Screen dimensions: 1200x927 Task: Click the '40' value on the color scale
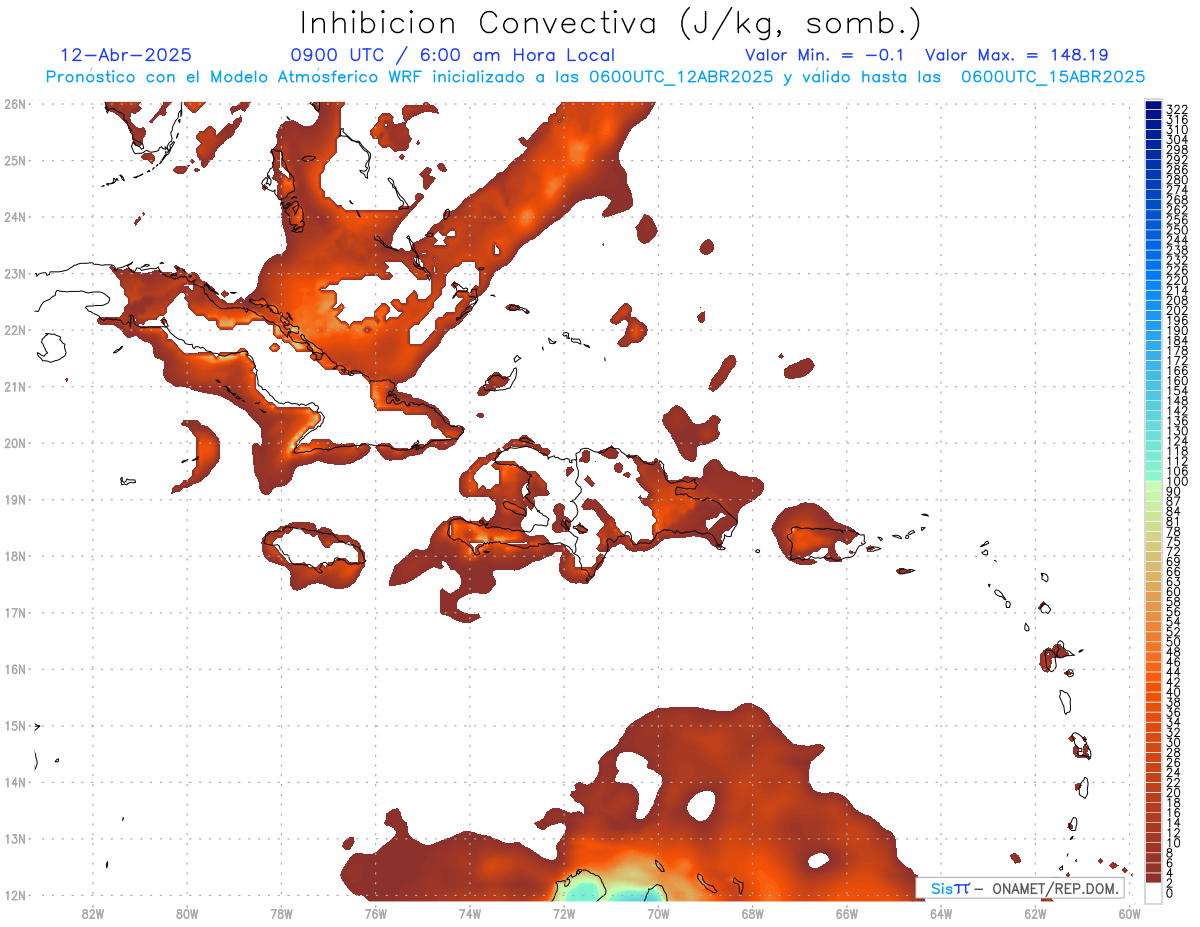click(x=1174, y=692)
